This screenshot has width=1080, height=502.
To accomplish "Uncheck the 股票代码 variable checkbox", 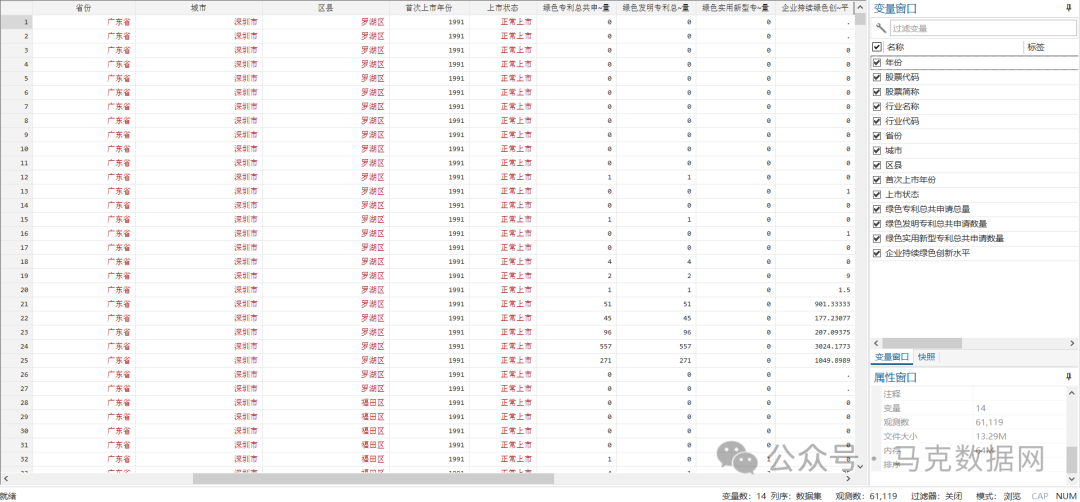I will (877, 77).
